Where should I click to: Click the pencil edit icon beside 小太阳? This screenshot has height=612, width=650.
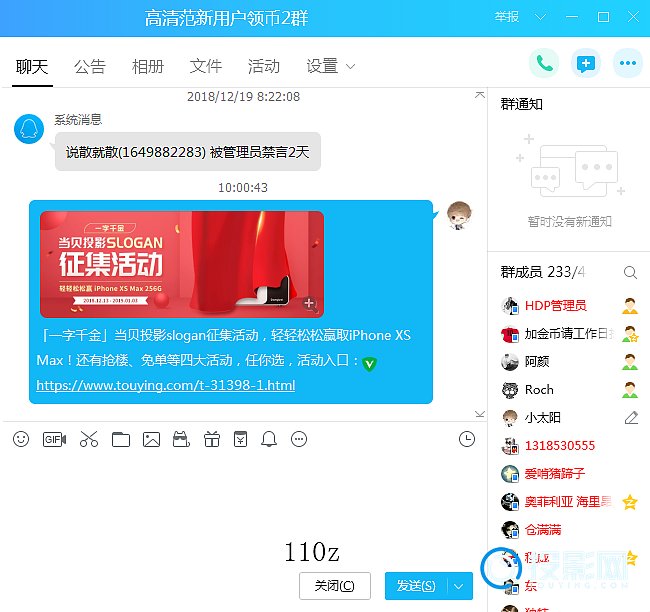coord(631,418)
